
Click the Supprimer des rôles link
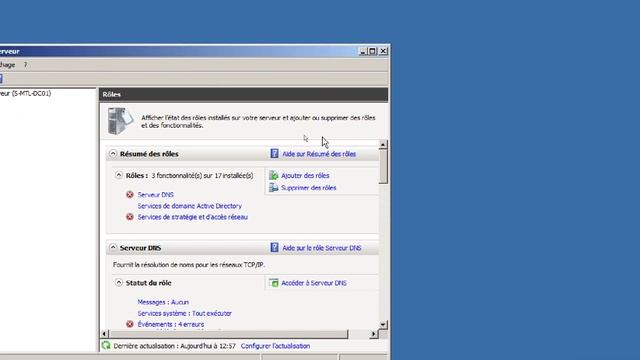pos(309,188)
